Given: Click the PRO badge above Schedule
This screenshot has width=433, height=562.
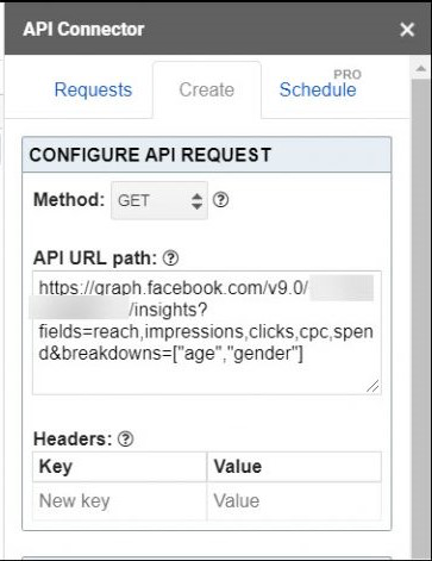Looking at the screenshot, I should pyautogui.click(x=347, y=74).
